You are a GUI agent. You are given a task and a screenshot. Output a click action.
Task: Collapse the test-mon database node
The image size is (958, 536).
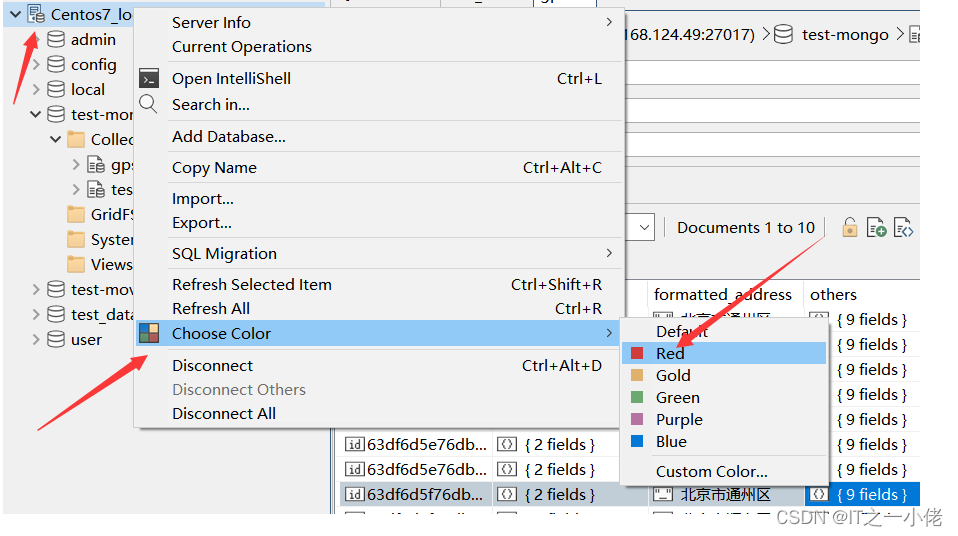[x=36, y=114]
